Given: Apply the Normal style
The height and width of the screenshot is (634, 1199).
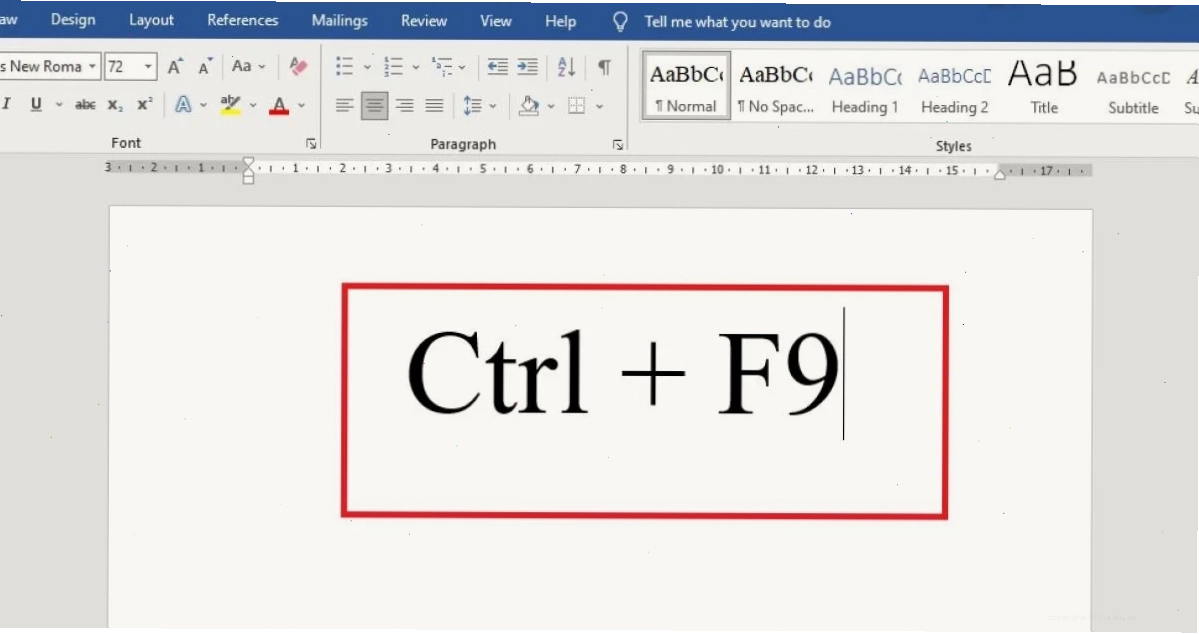Looking at the screenshot, I should tap(686, 86).
